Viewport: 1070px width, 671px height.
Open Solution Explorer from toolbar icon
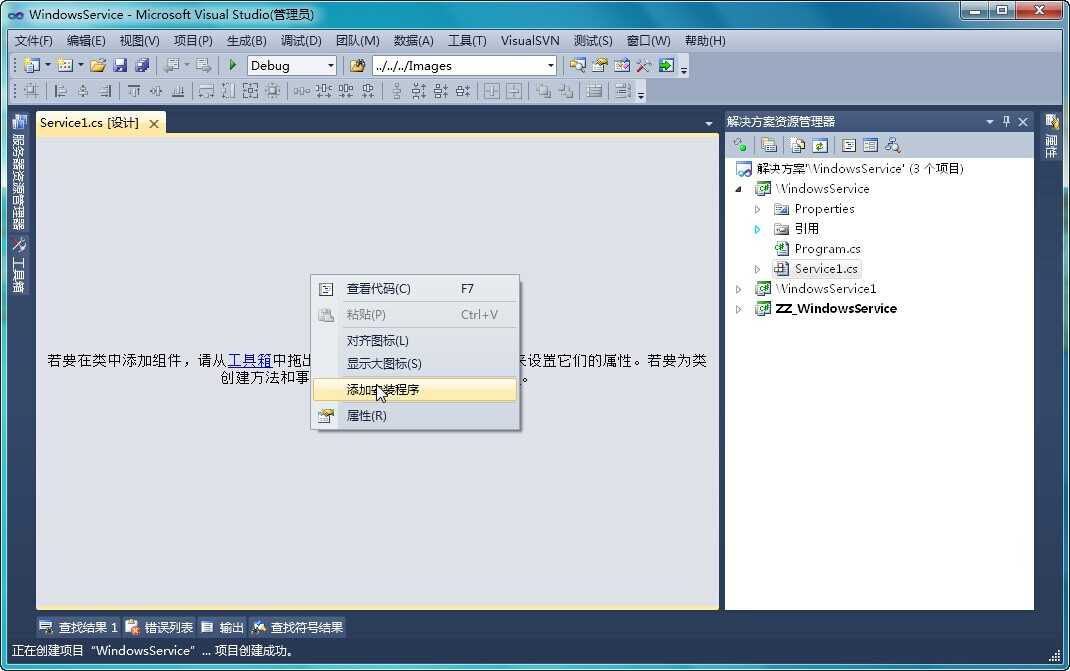tap(577, 66)
